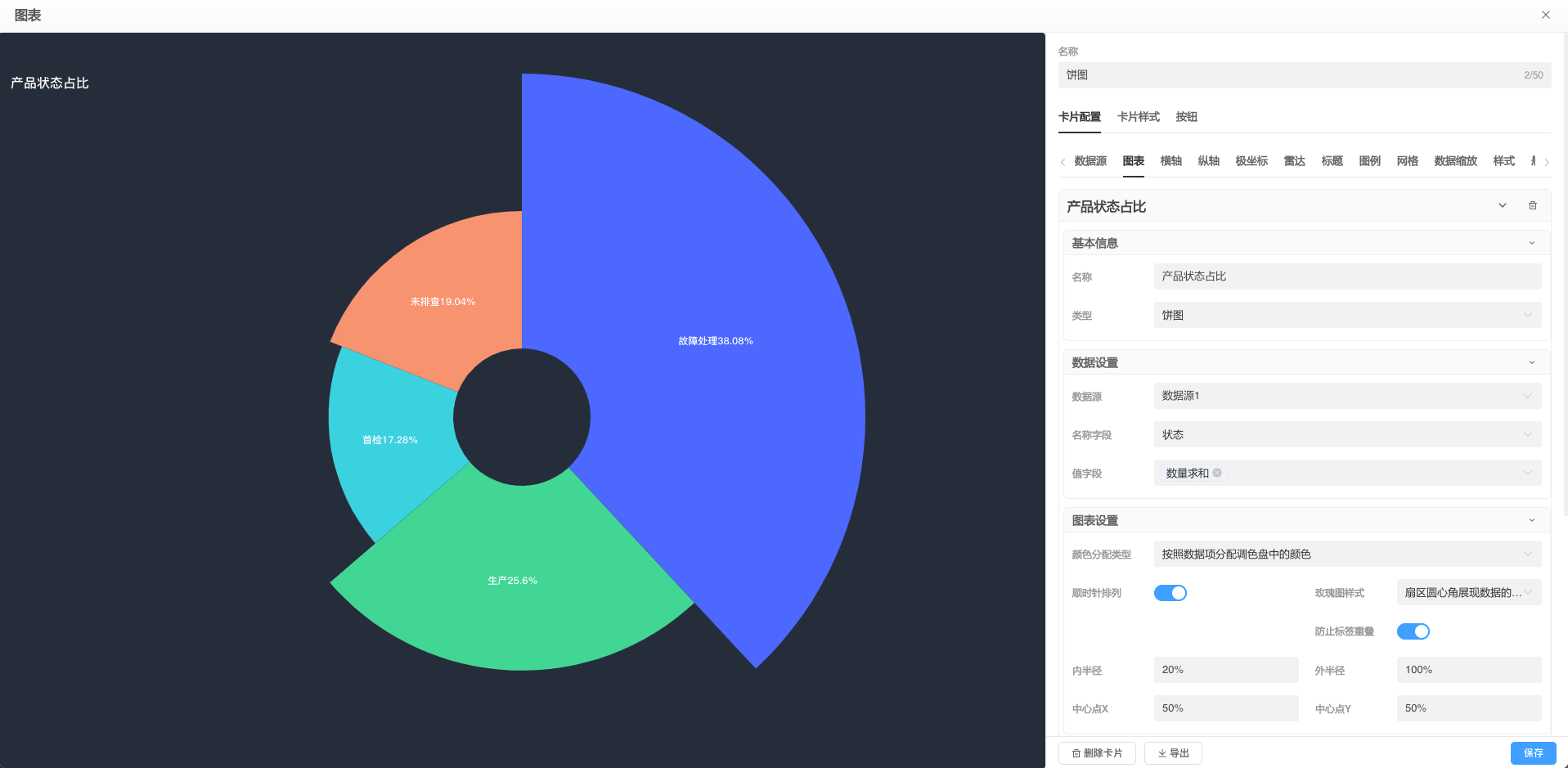Collapse the 基本信息 section

coord(1531,242)
